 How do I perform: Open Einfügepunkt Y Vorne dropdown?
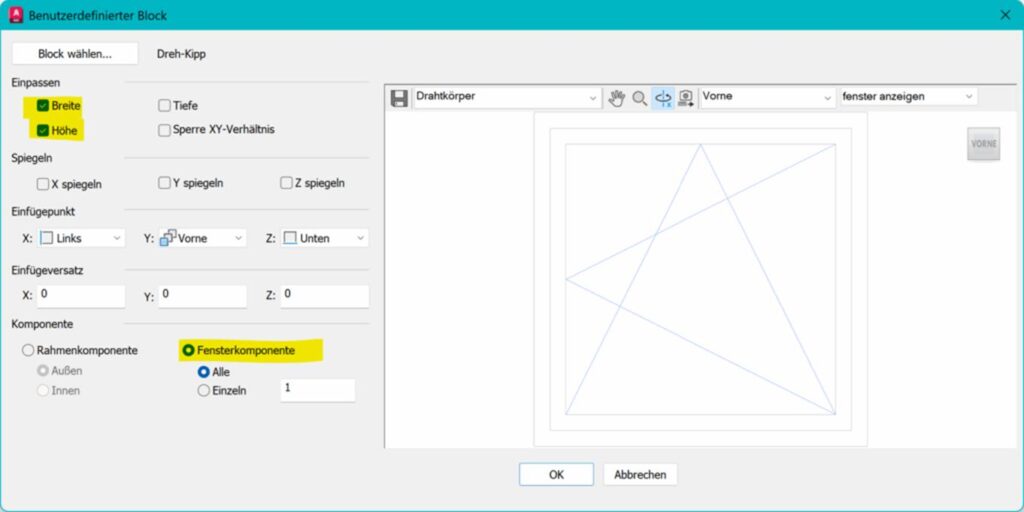click(x=202, y=238)
